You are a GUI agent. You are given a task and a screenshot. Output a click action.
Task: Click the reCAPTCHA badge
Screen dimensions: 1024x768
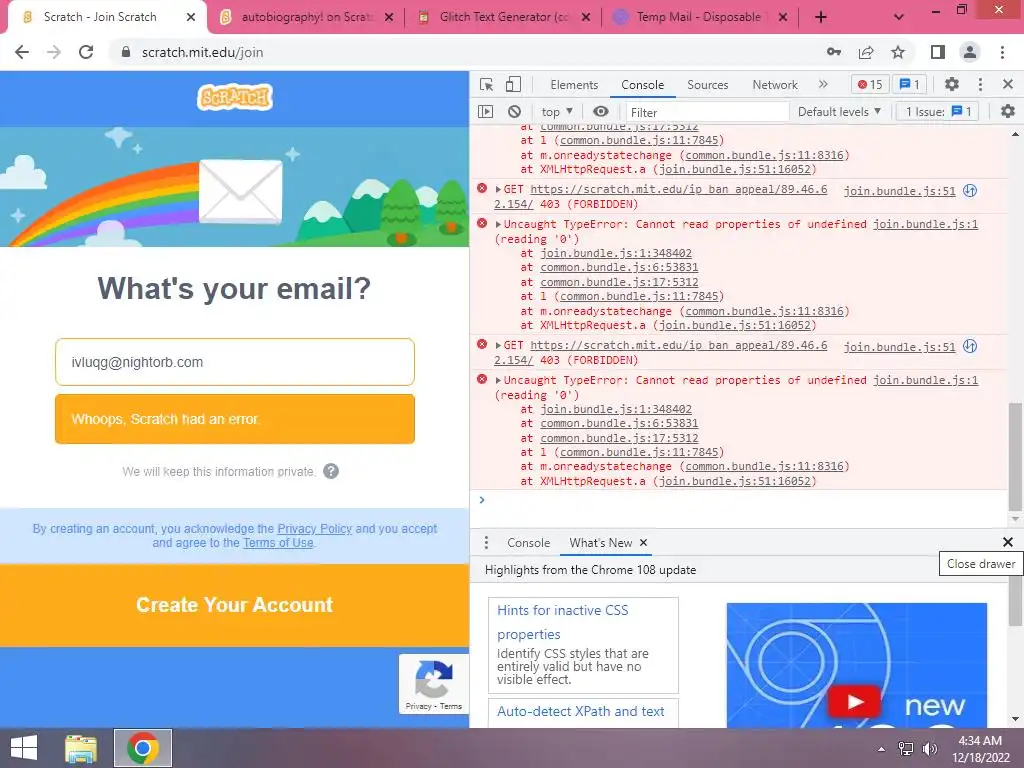coord(434,684)
